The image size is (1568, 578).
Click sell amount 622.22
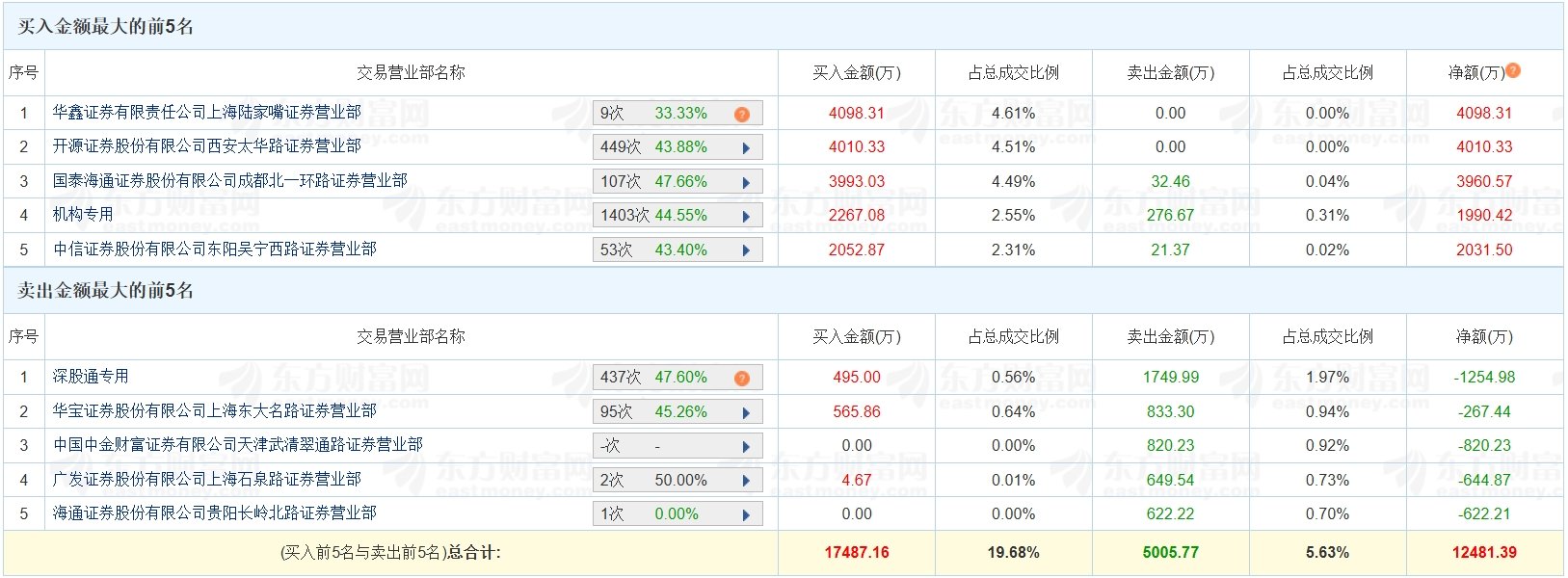[x=1171, y=513]
